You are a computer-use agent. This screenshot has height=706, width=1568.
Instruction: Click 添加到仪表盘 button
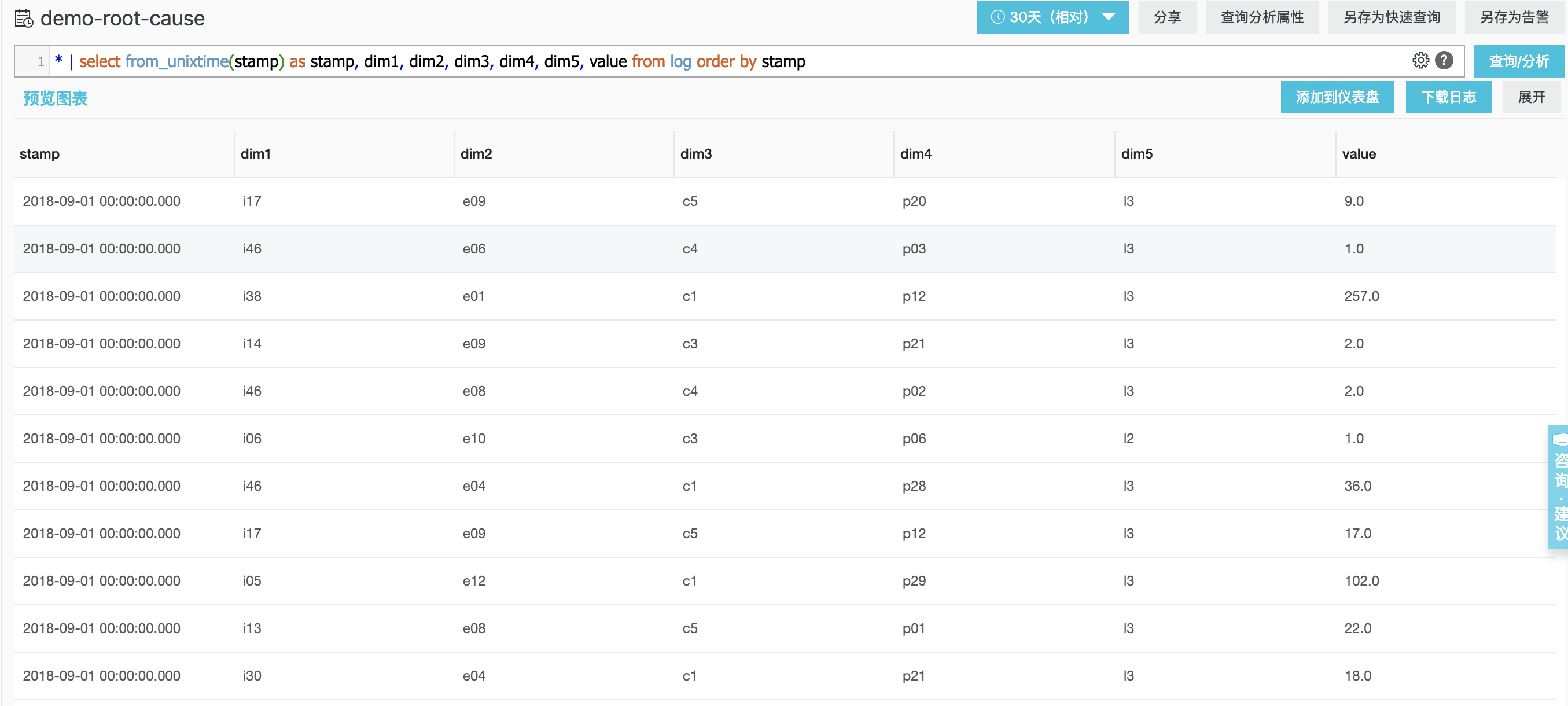[1337, 97]
